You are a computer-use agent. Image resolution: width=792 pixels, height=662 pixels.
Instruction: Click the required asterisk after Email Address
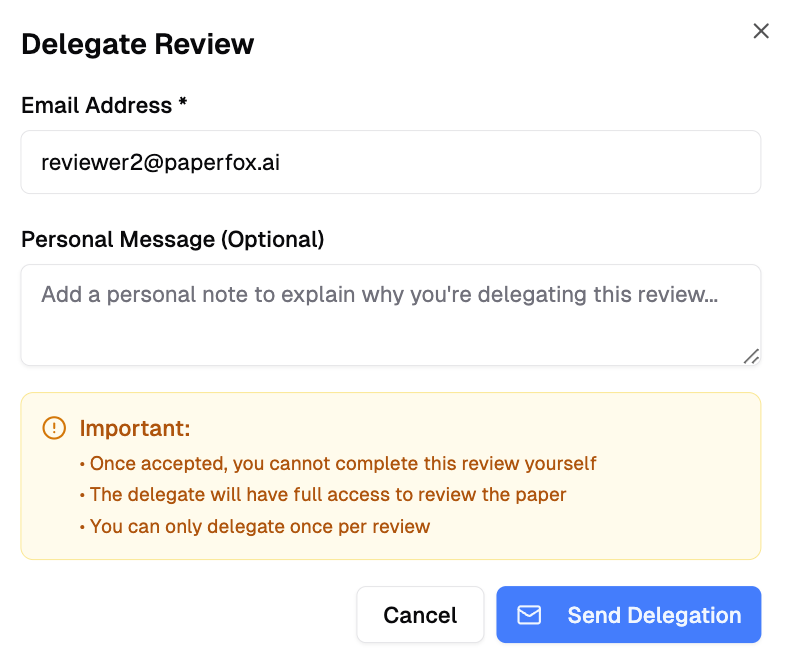point(183,104)
